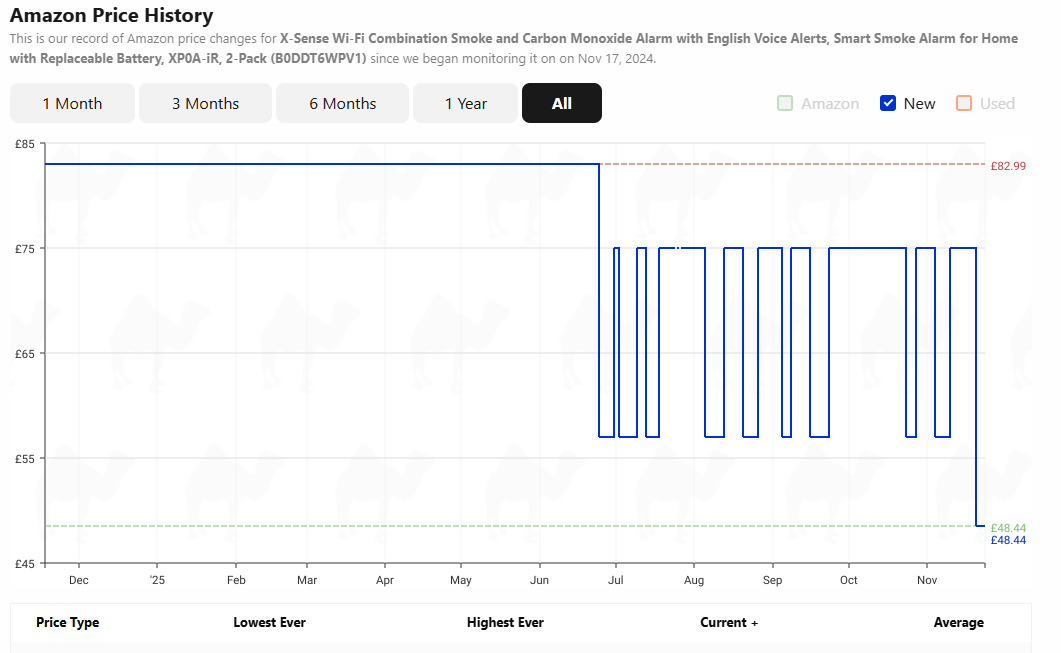Uncheck the New price checkbox
This screenshot has width=1061, height=653.
[888, 104]
